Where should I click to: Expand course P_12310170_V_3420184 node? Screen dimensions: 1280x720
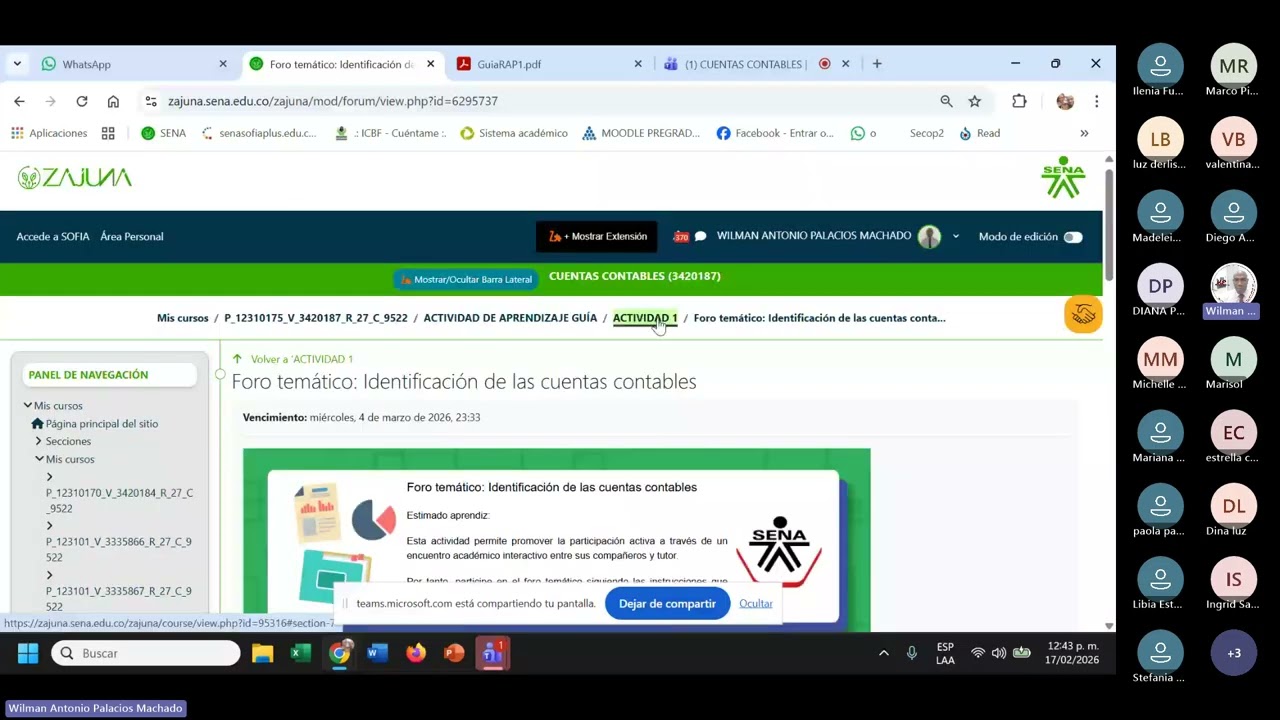(x=49, y=477)
